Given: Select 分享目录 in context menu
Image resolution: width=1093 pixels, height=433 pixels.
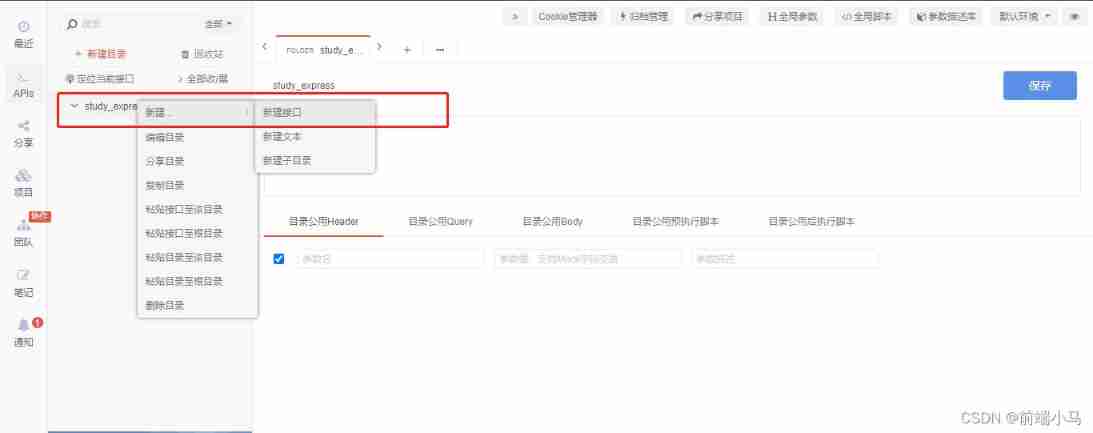Looking at the screenshot, I should click(x=197, y=161).
